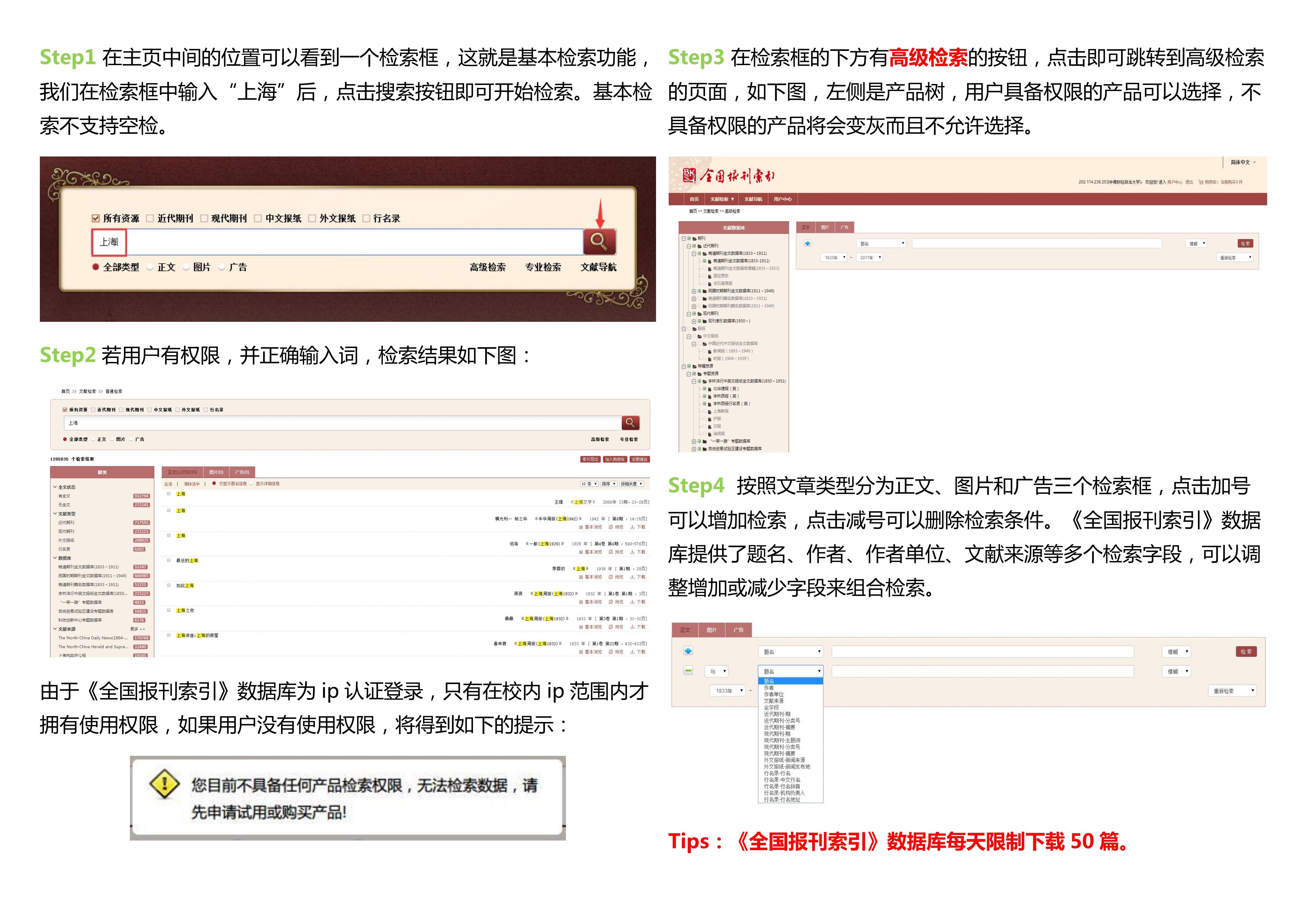Screen dimensions: 1307x924
Task: Collapse the 文献类型 facet group
Action: pos(55,513)
